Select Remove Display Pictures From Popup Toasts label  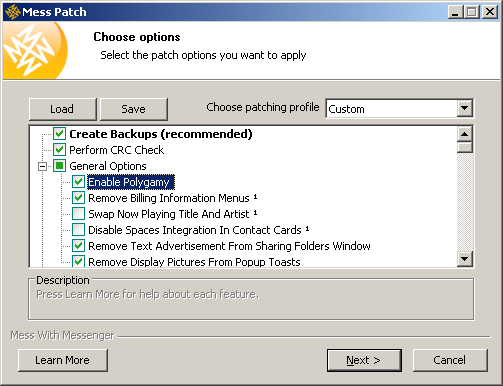coord(194,262)
